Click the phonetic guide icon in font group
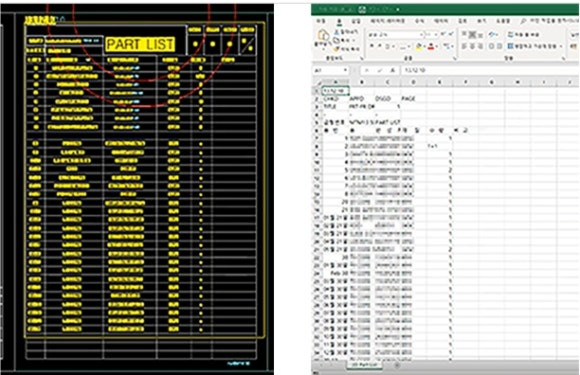580x375 pixels. [x=446, y=46]
